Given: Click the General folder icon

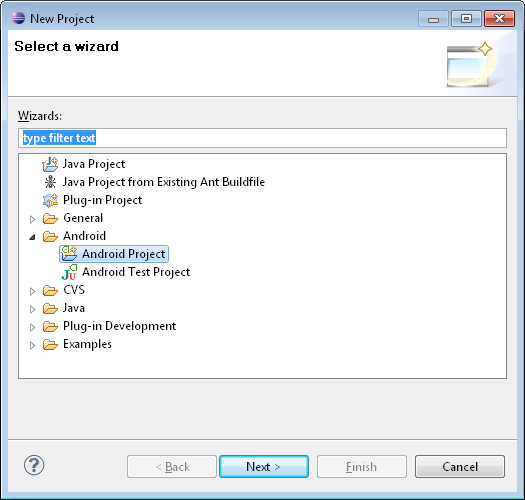Looking at the screenshot, I should pos(50,218).
